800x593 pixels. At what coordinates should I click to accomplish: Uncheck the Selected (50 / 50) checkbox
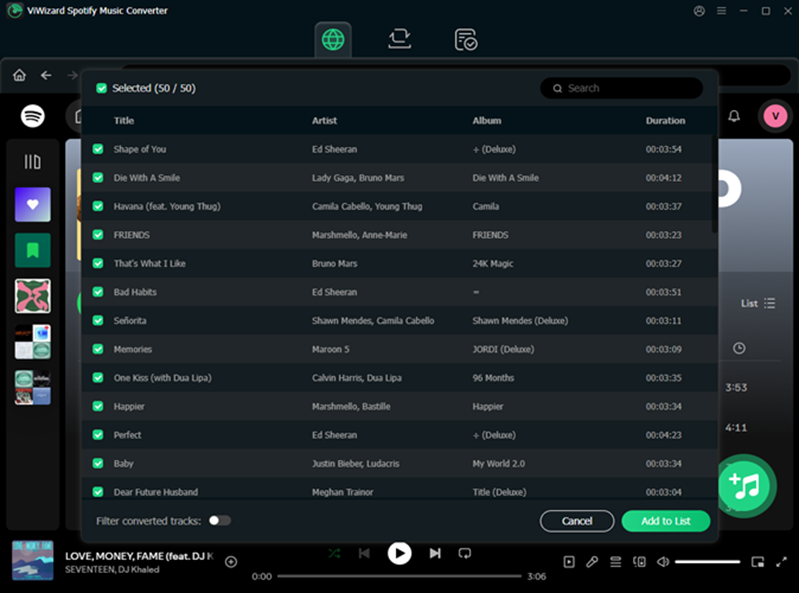point(101,88)
